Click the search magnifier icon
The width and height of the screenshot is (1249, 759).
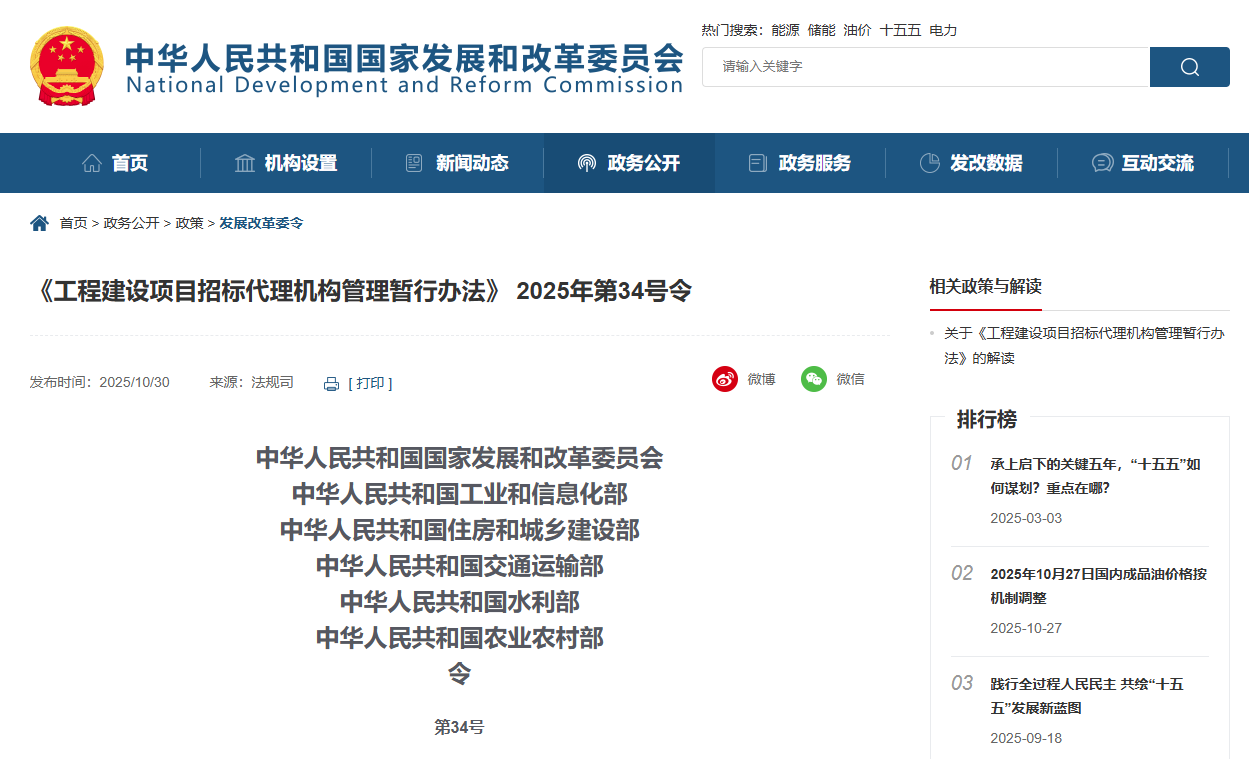click(1188, 66)
